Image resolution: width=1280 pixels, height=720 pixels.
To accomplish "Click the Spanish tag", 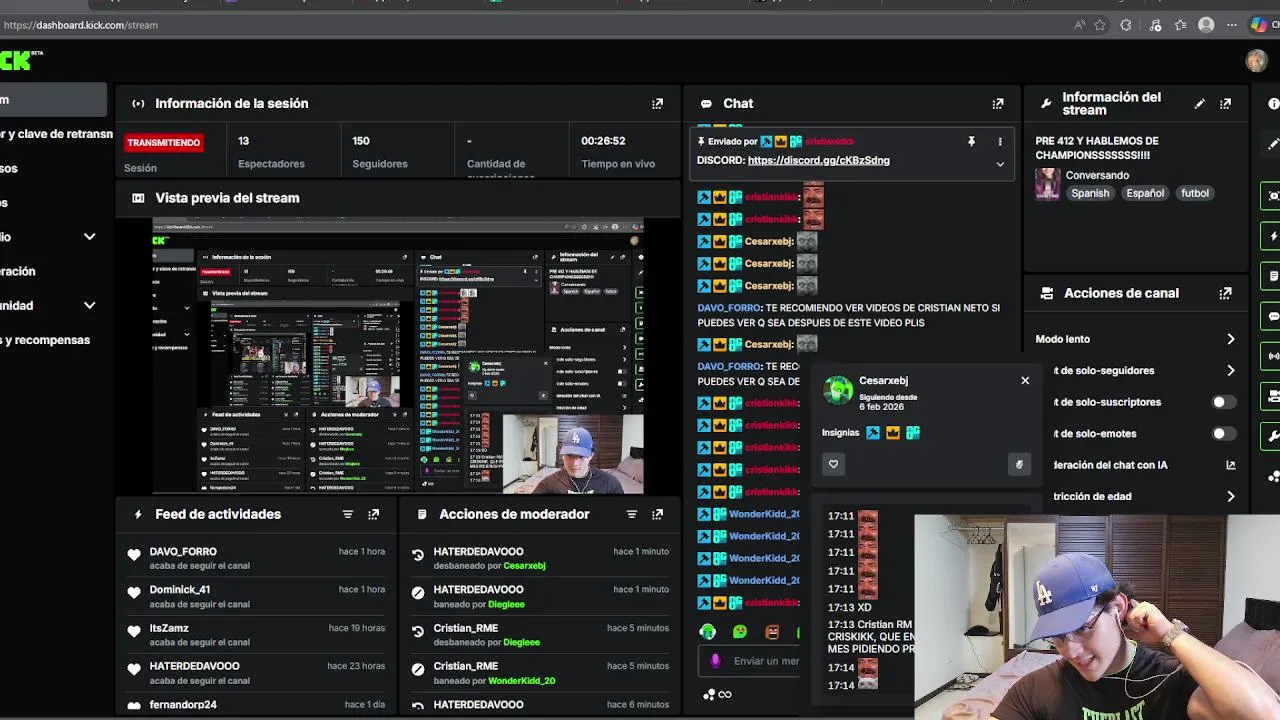I will coord(1090,193).
